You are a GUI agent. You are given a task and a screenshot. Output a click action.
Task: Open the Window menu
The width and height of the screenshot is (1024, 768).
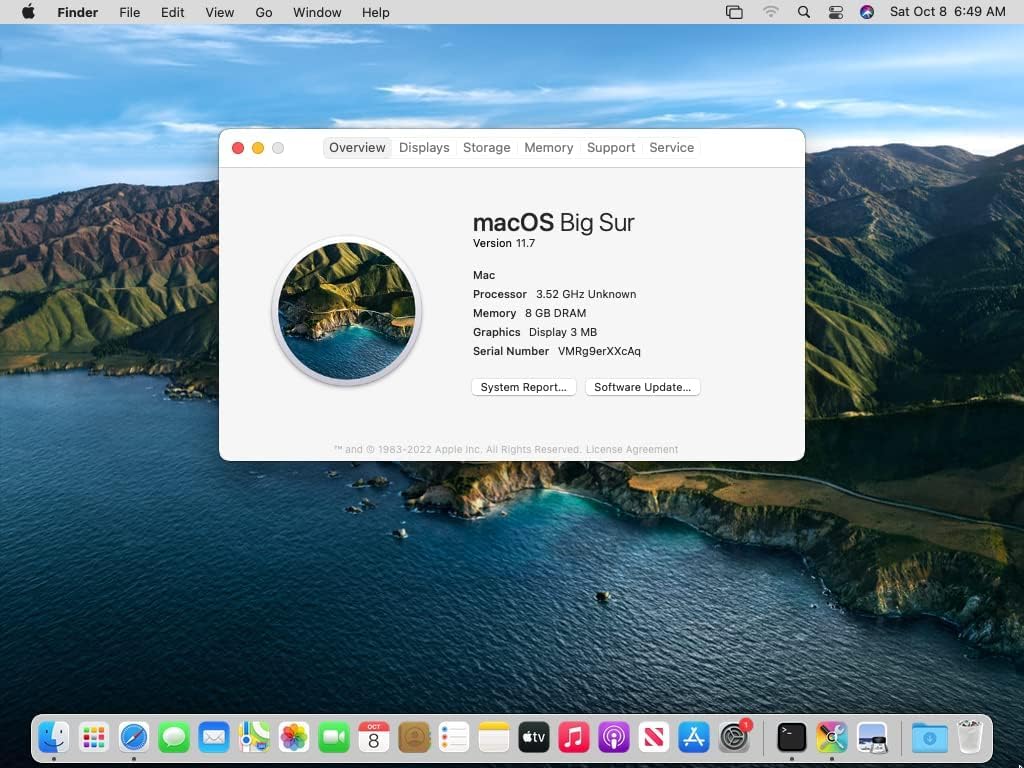tap(317, 12)
